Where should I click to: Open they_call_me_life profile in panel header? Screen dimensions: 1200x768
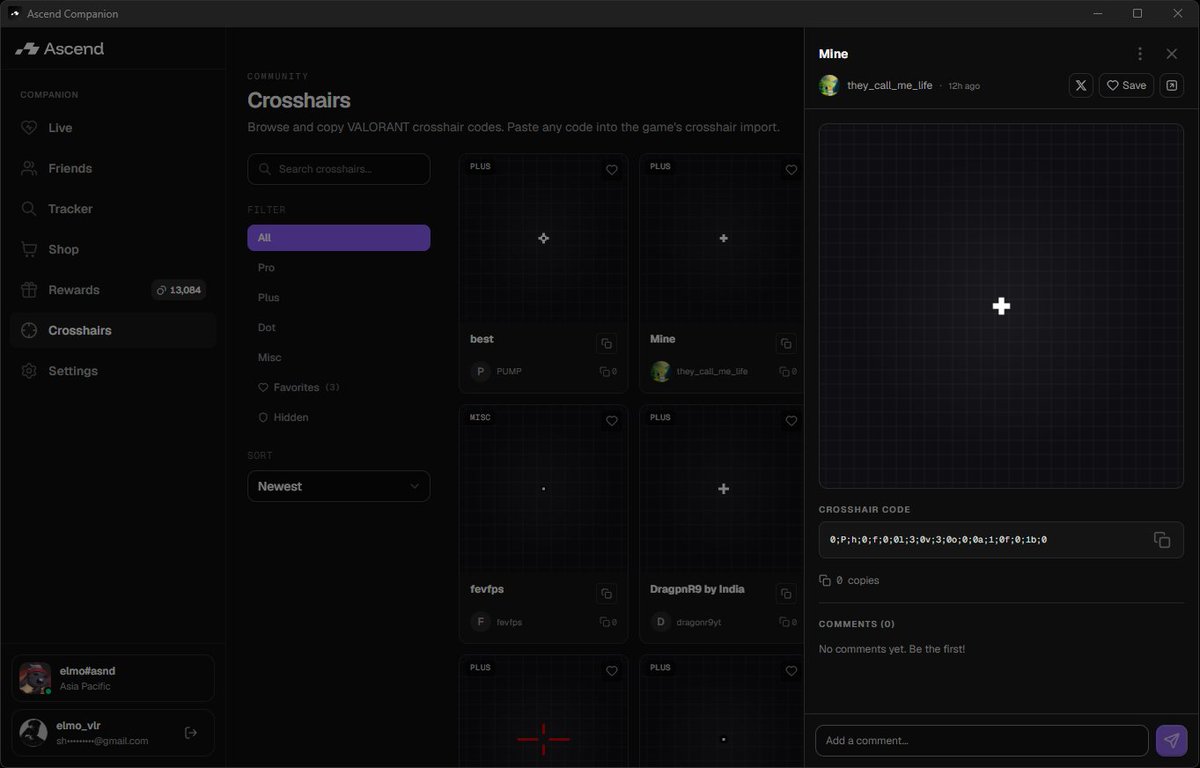(876, 86)
